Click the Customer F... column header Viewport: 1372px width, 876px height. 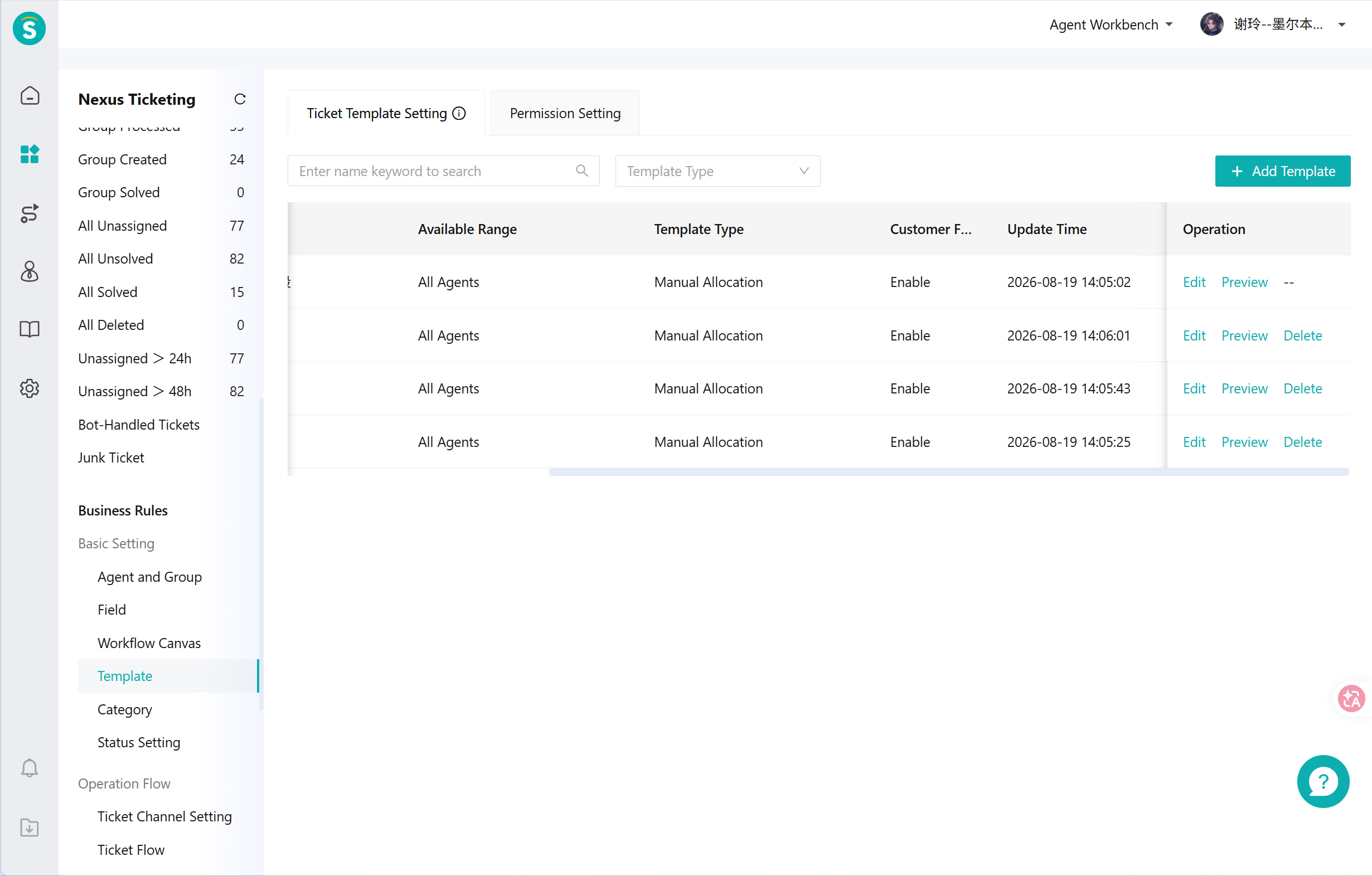(x=930, y=229)
